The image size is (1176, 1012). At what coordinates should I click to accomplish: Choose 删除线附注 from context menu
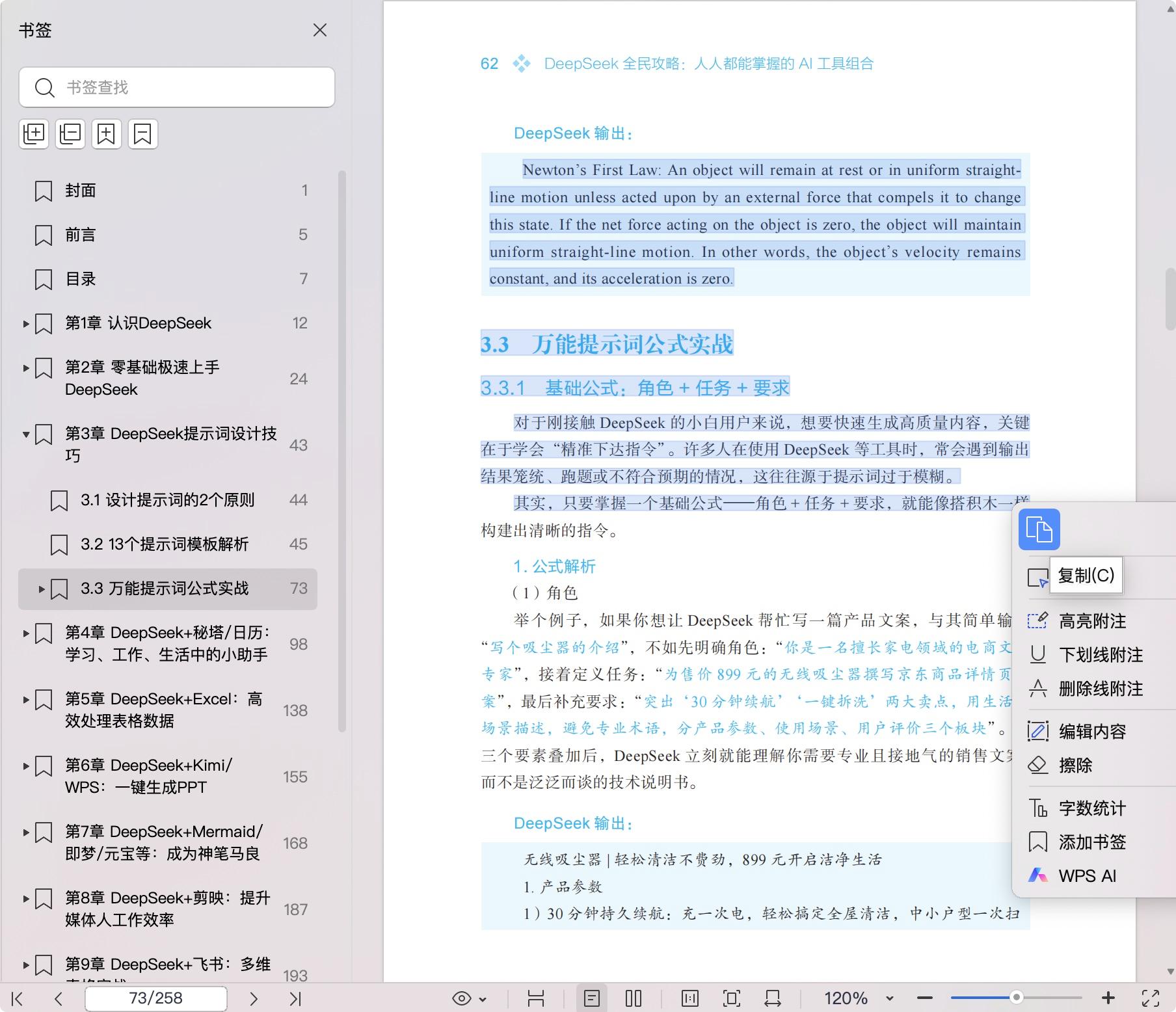1093,689
